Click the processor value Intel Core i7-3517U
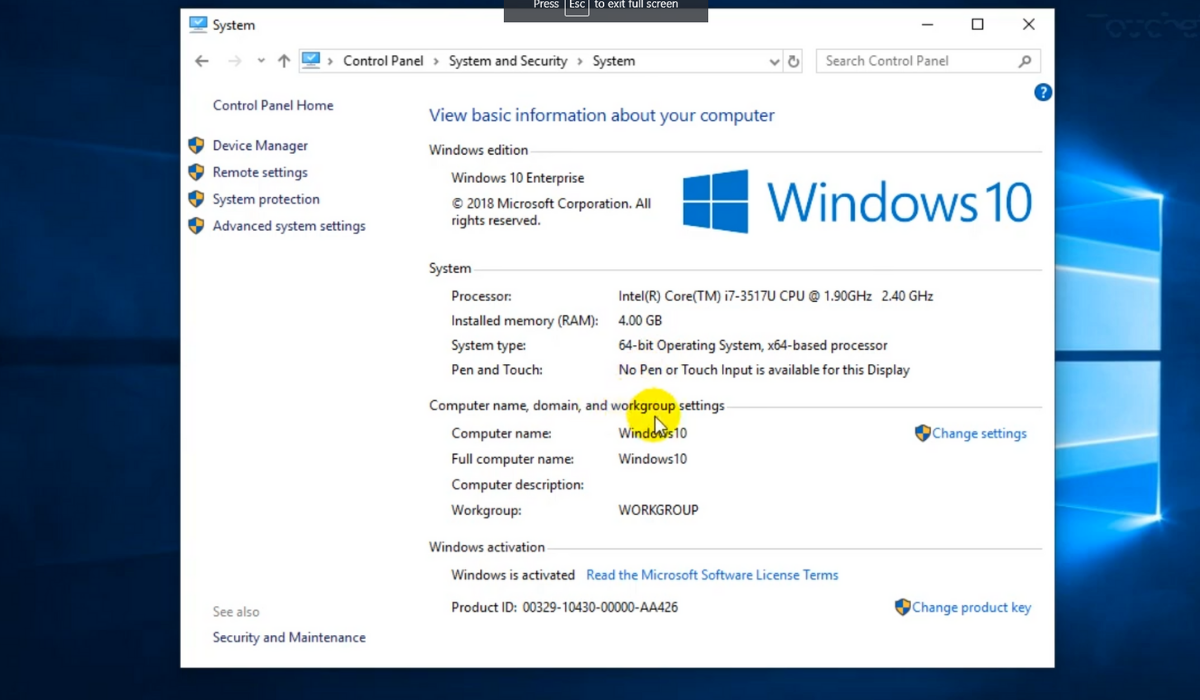The height and width of the screenshot is (700, 1200). pyautogui.click(x=776, y=296)
